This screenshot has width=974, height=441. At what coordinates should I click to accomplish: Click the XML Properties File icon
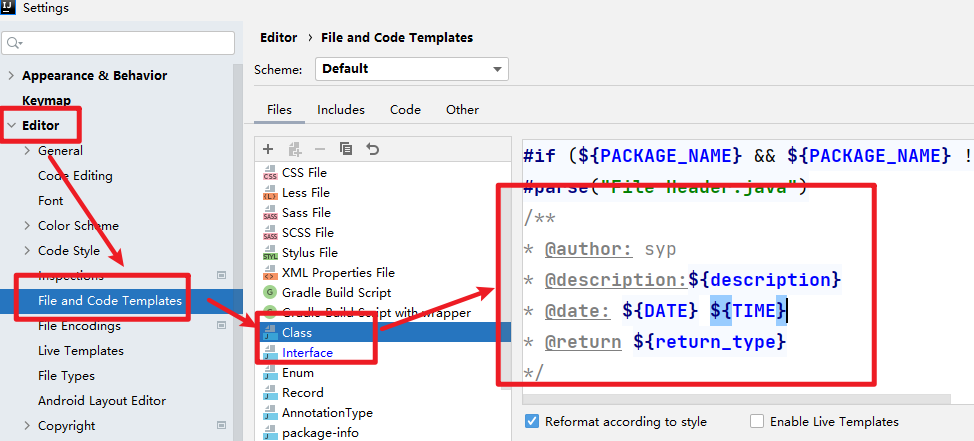click(x=270, y=273)
